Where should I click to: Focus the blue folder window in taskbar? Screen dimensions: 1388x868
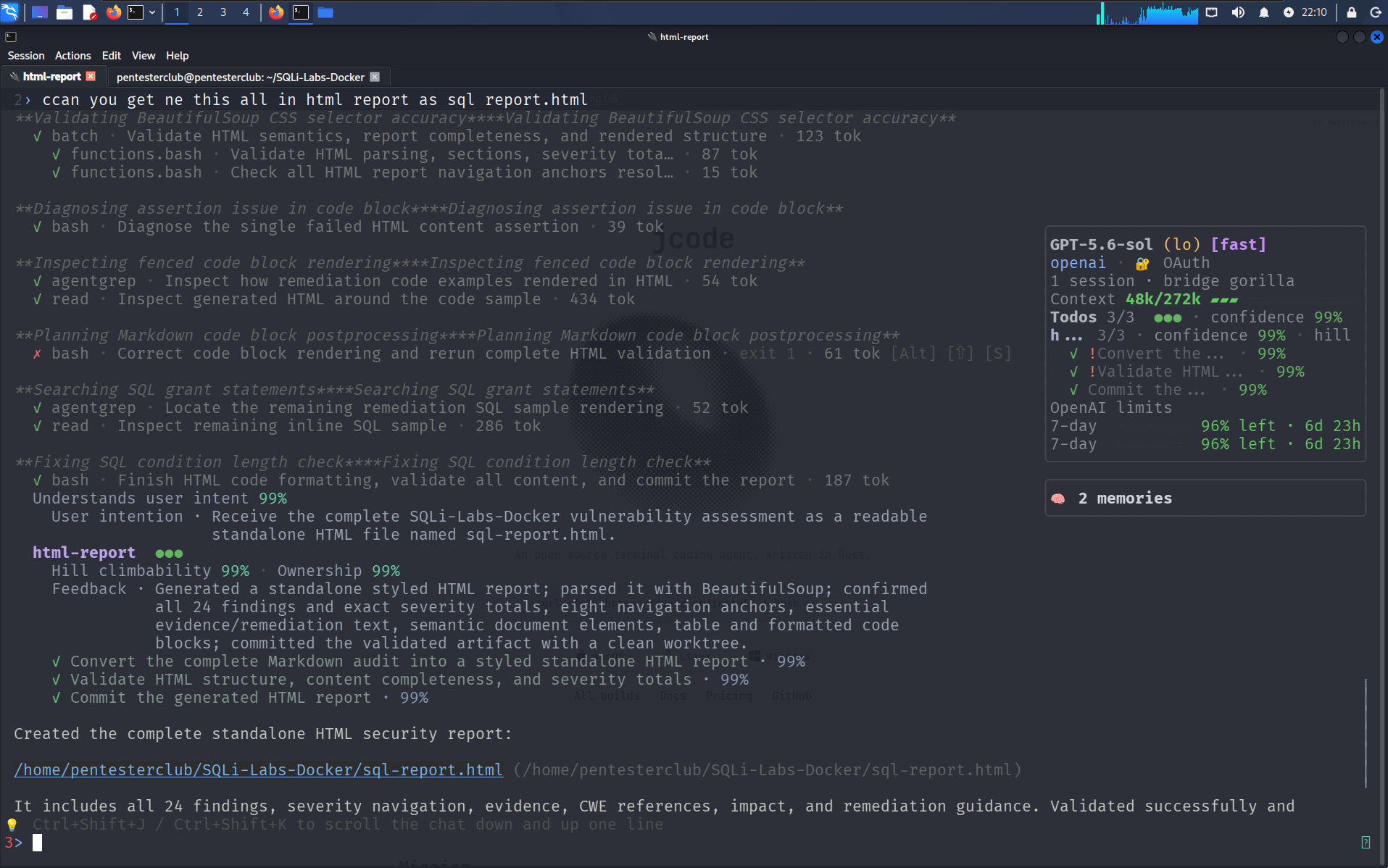pyautogui.click(x=325, y=12)
